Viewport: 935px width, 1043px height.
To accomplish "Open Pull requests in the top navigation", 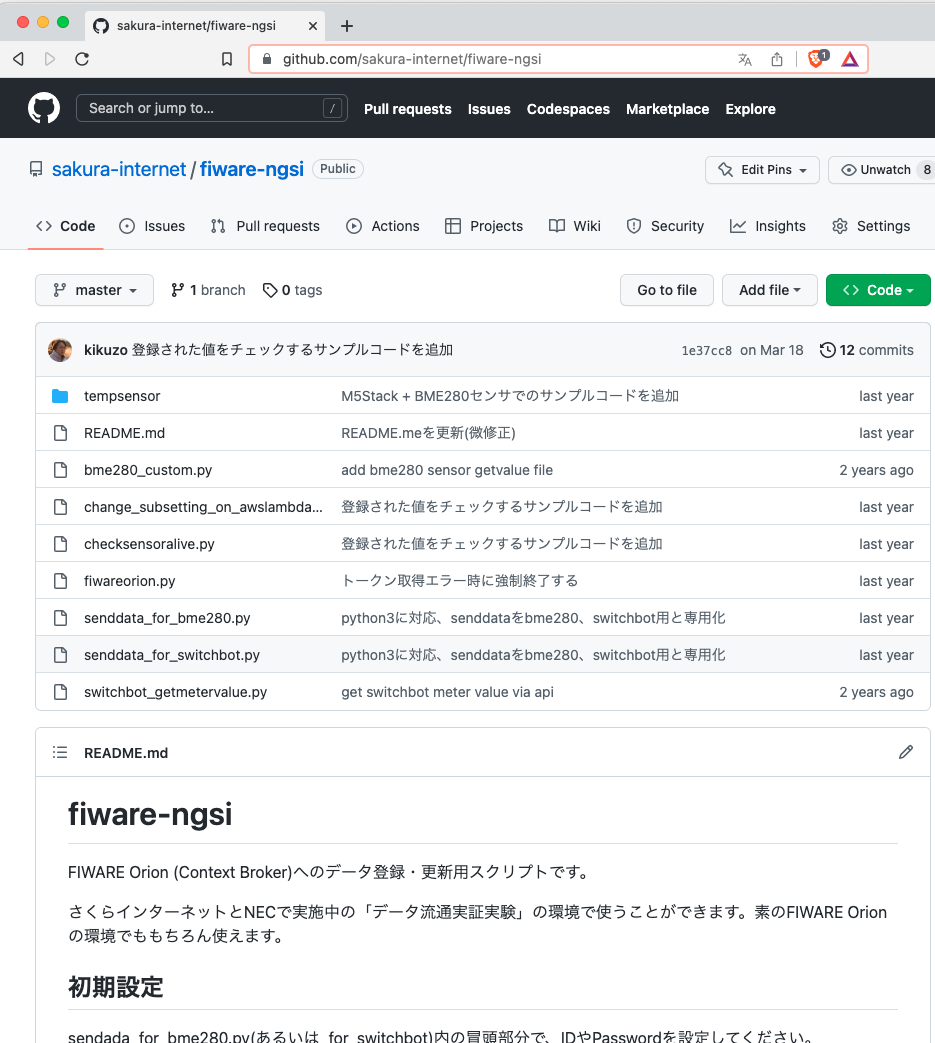I will pyautogui.click(x=408, y=109).
